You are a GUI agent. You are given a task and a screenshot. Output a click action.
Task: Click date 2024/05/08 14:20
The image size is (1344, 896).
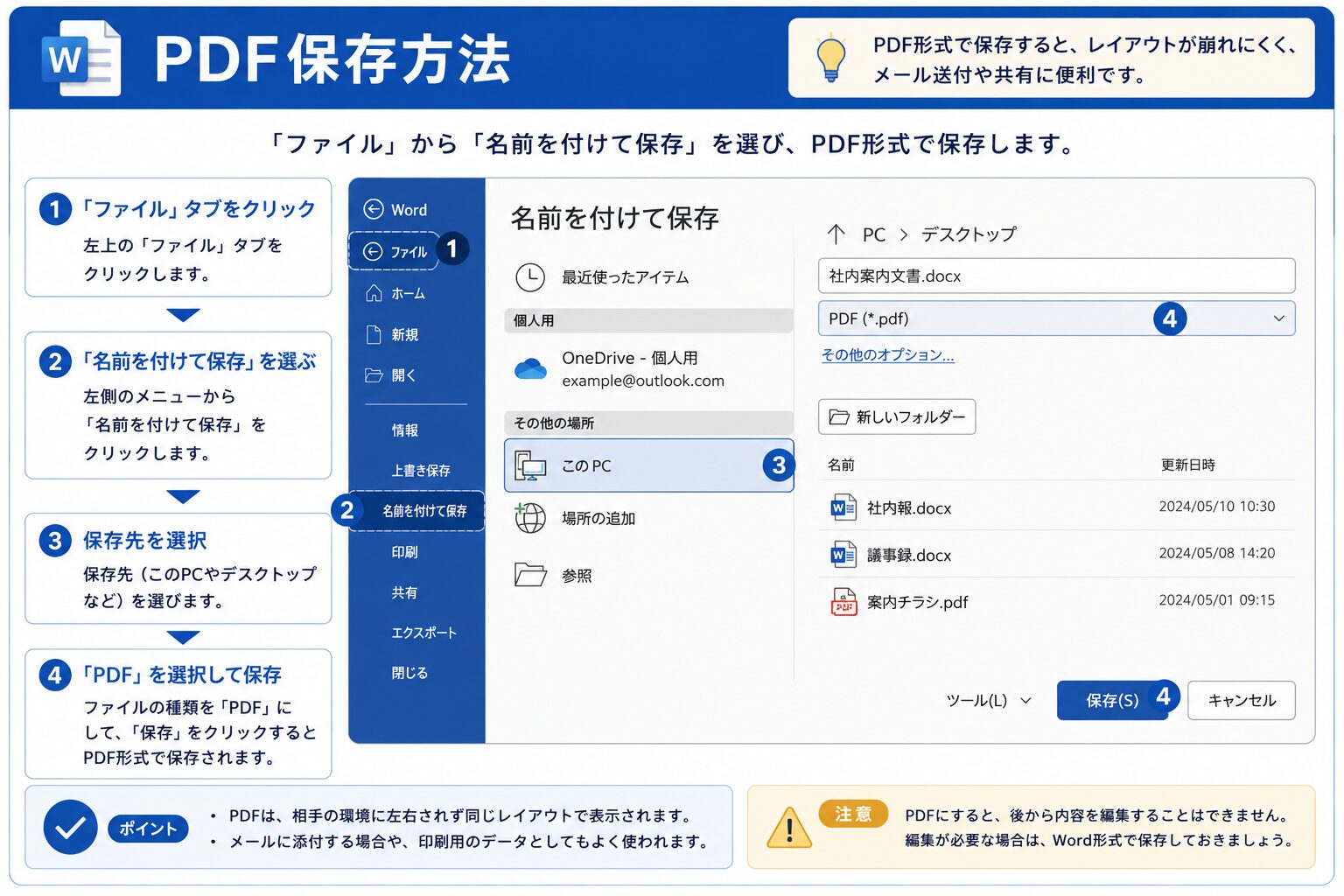(x=1217, y=553)
